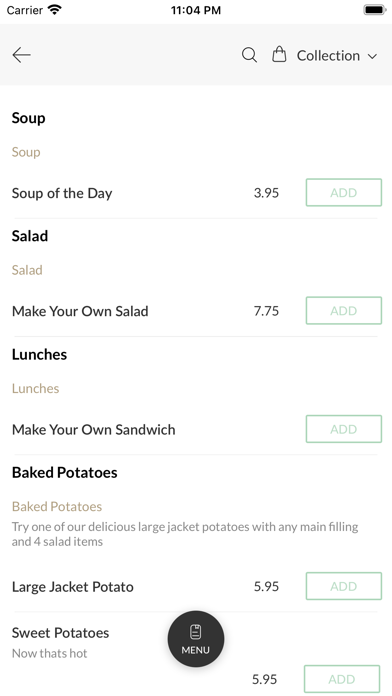Tap the Baked Potatoes section heading
Image resolution: width=392 pixels, height=696 pixels.
point(64,472)
